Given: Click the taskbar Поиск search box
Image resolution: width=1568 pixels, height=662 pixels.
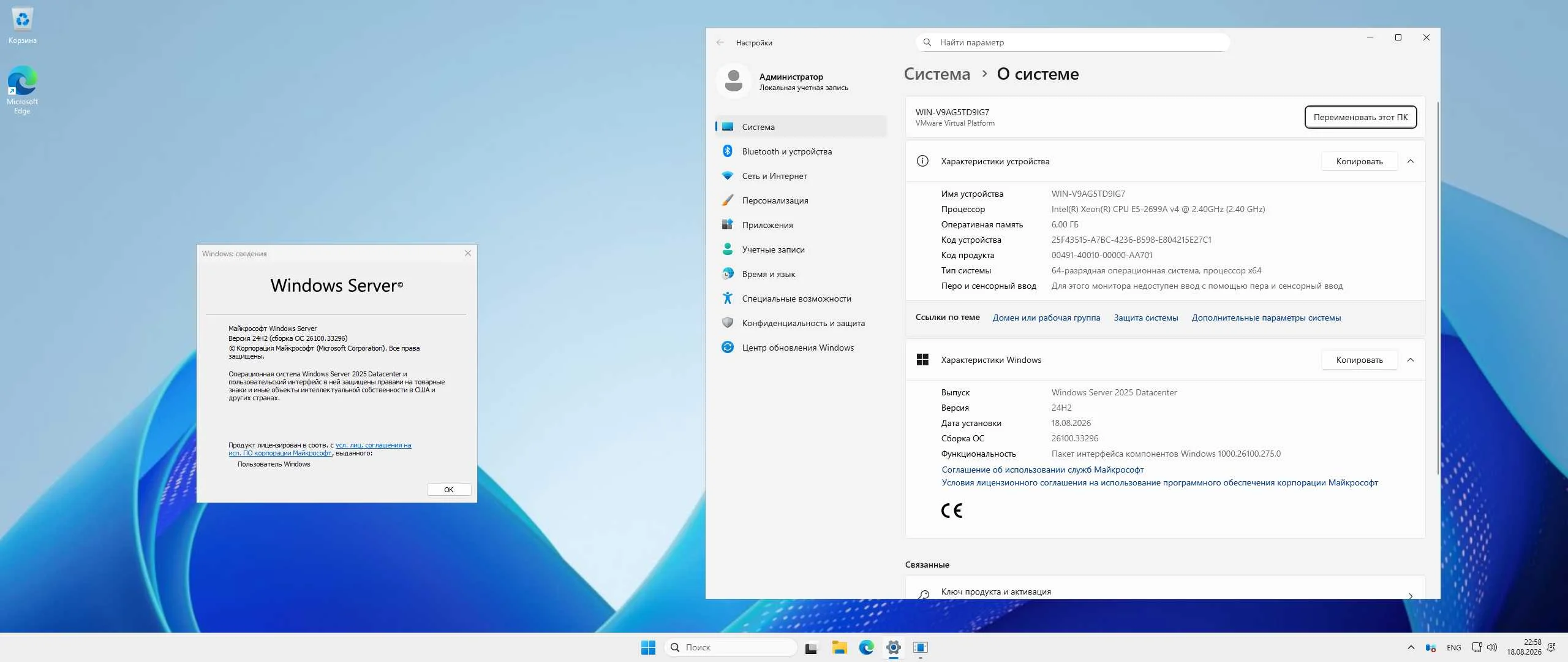Looking at the screenshot, I should pyautogui.click(x=731, y=647).
